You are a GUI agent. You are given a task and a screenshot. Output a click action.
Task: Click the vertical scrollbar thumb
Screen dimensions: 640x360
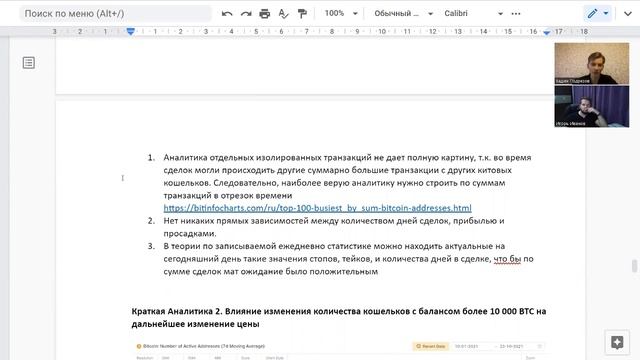click(x=634, y=266)
